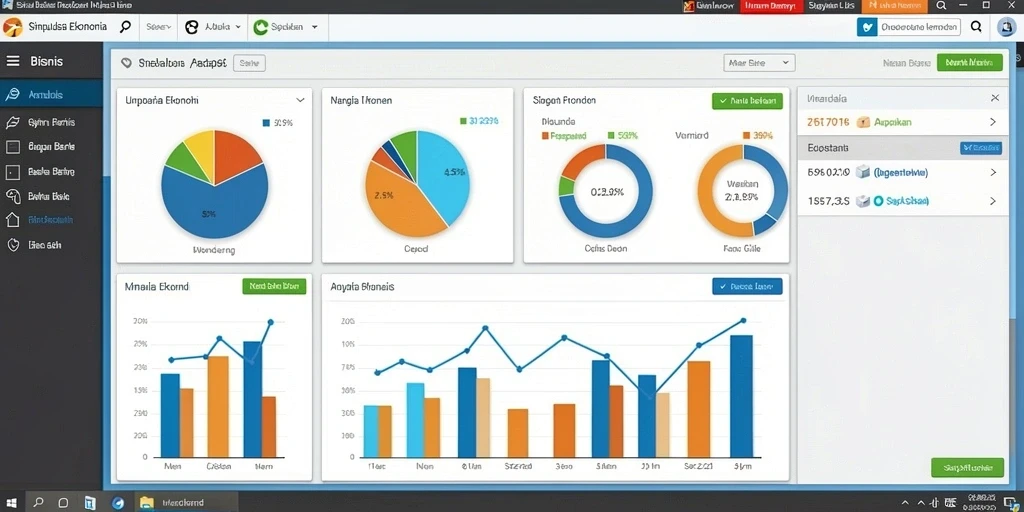This screenshot has width=1024, height=512.
Task: Open the Windows Start menu
Action: coord(13,502)
